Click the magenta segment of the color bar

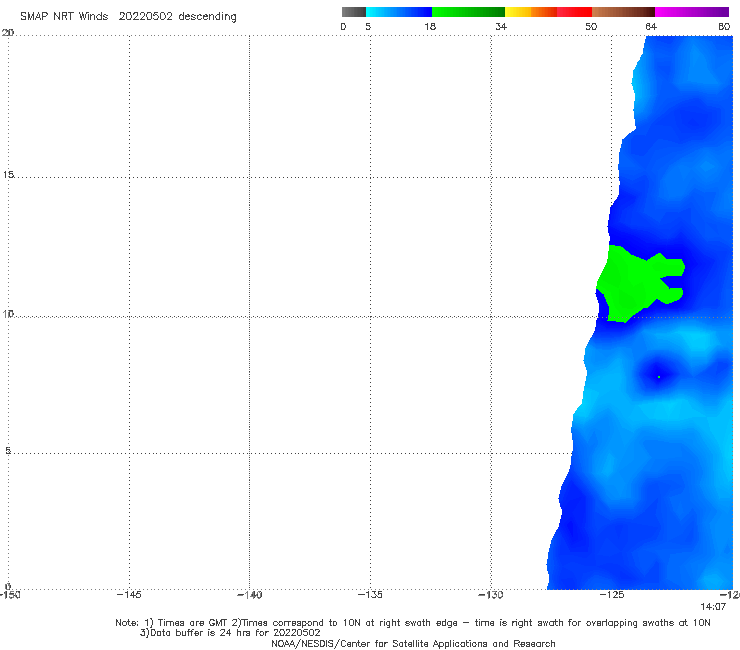pyautogui.click(x=692, y=12)
